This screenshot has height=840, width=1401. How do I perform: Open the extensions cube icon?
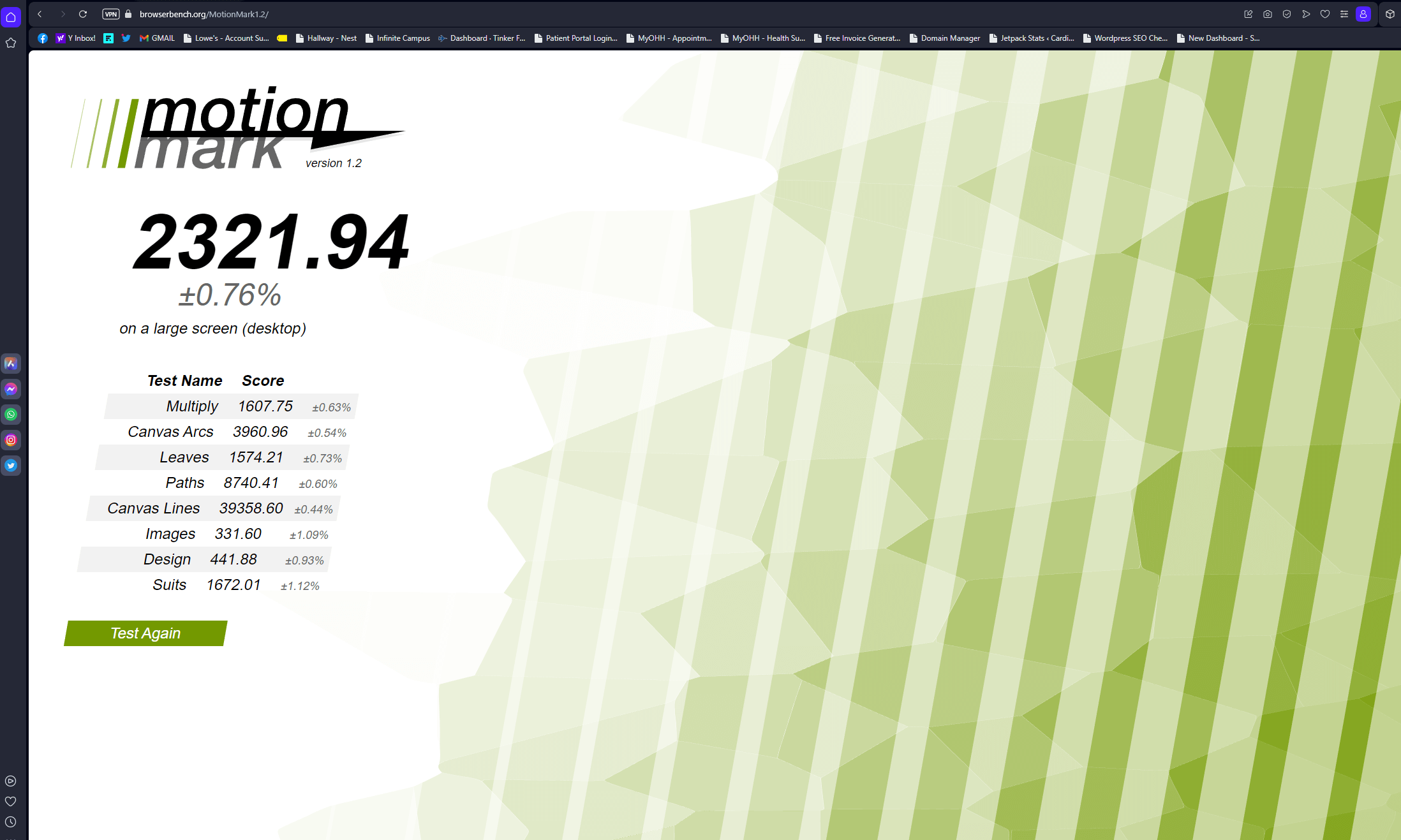1390,14
